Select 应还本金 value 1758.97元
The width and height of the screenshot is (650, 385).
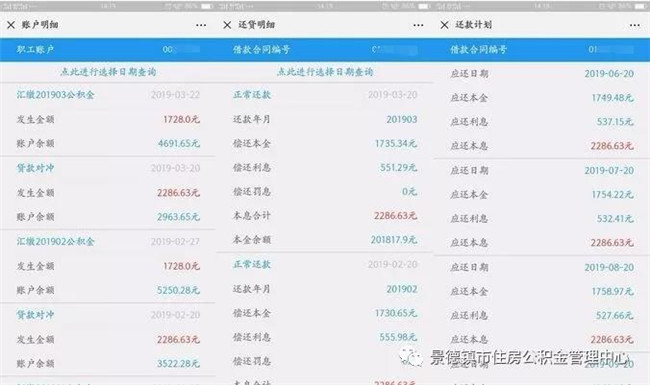click(x=613, y=291)
